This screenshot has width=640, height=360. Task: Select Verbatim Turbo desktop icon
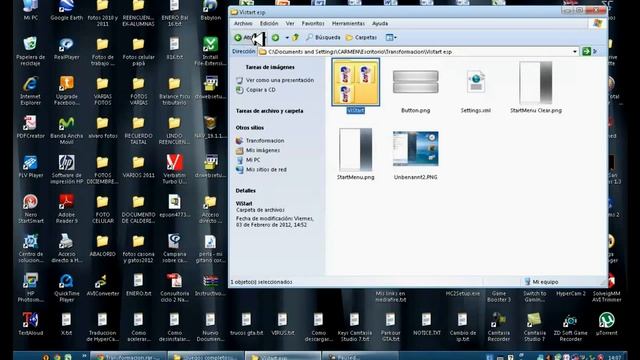174,169
